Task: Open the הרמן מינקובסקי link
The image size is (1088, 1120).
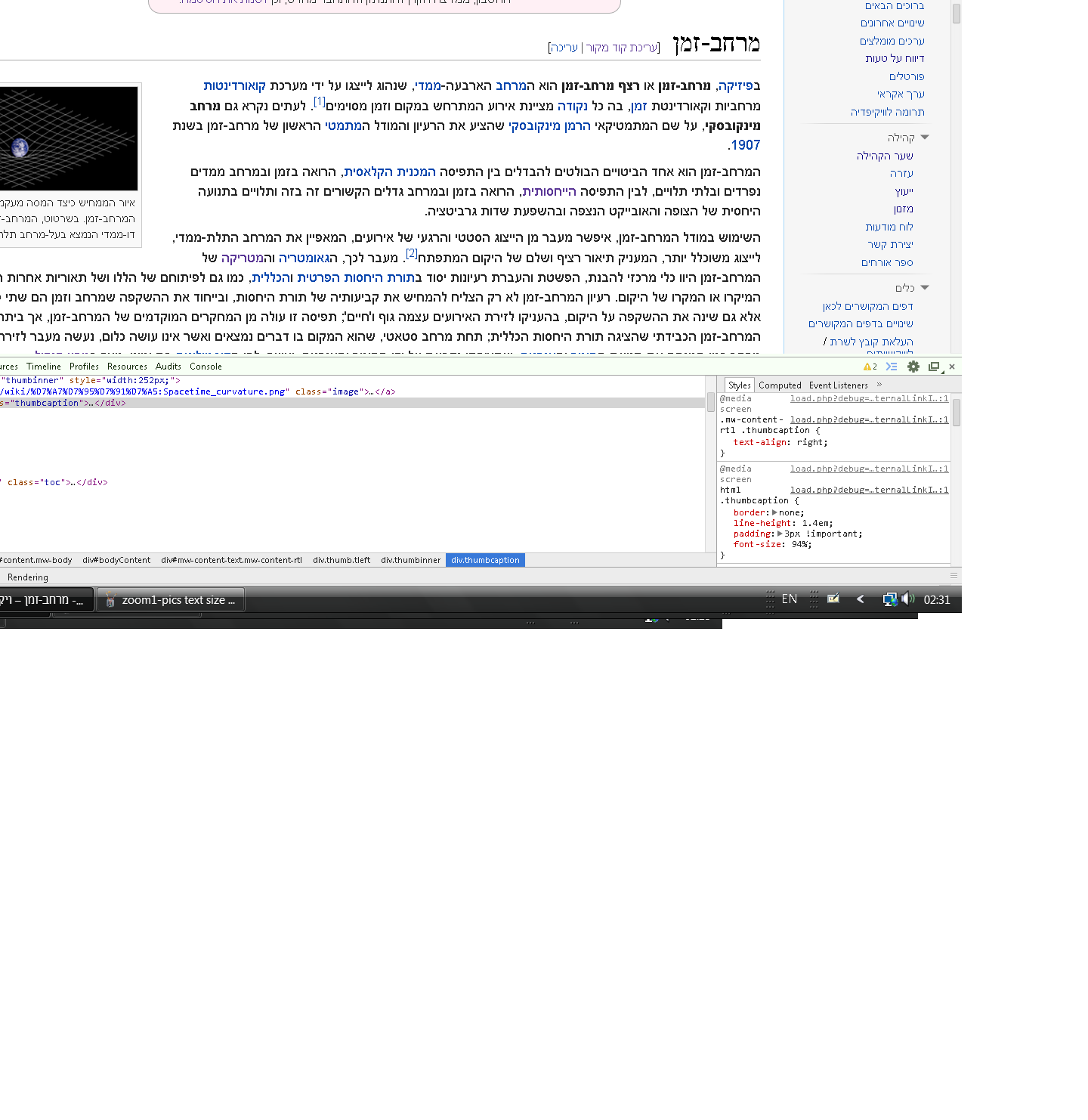Action: point(549,125)
